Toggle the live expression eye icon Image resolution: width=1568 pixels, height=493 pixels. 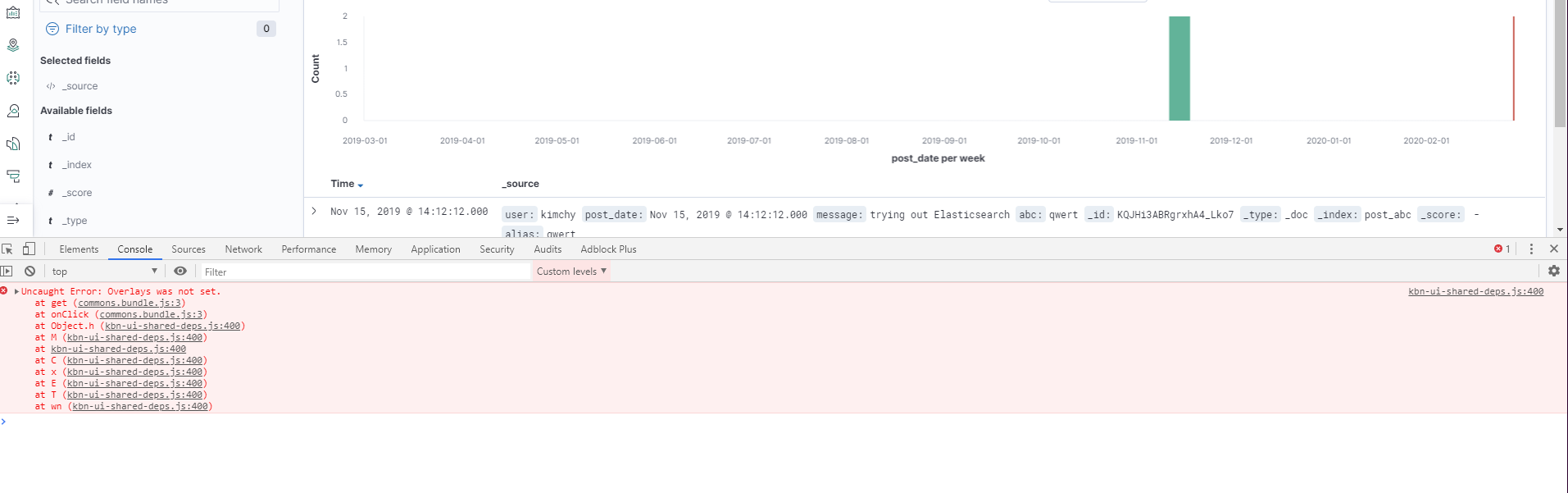pyautogui.click(x=180, y=271)
